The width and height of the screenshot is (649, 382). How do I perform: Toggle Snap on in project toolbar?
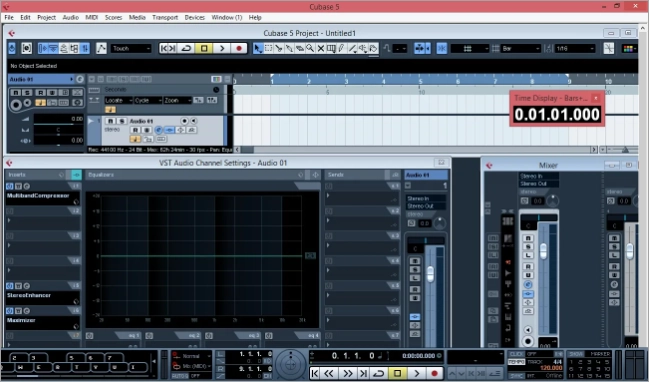click(442, 48)
